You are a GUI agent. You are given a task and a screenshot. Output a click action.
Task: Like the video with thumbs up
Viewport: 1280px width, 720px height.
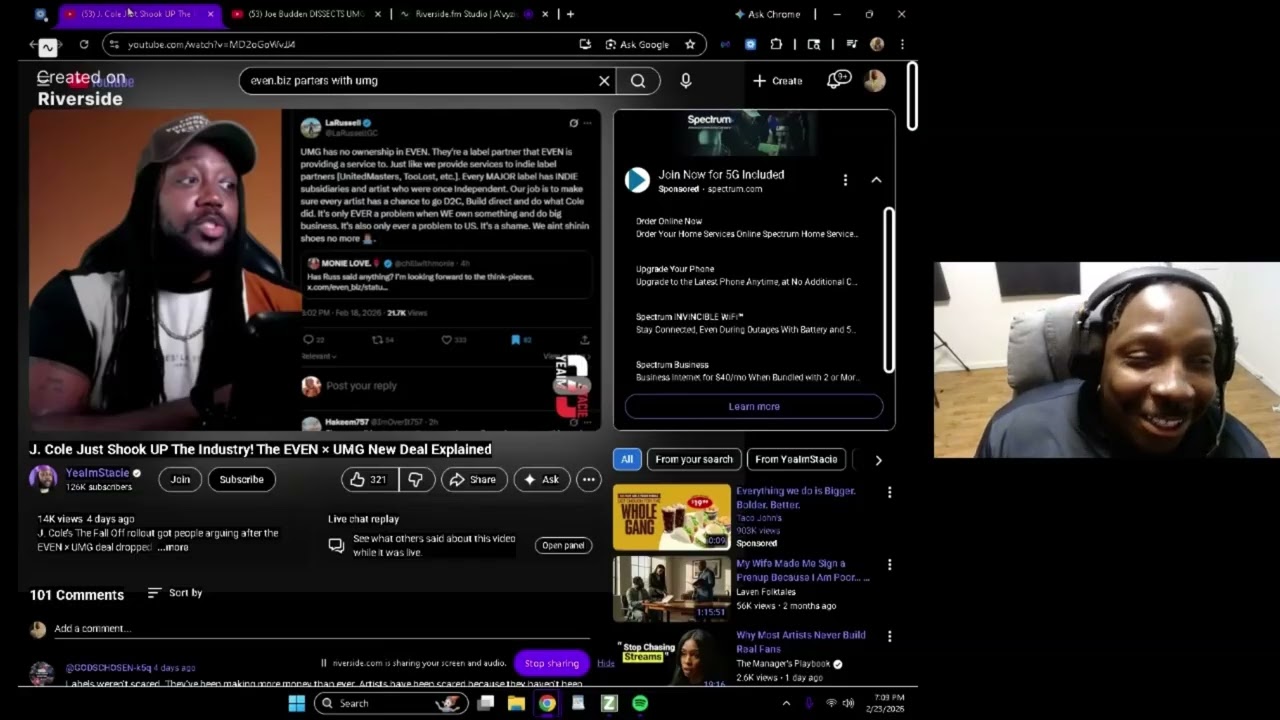(x=369, y=480)
